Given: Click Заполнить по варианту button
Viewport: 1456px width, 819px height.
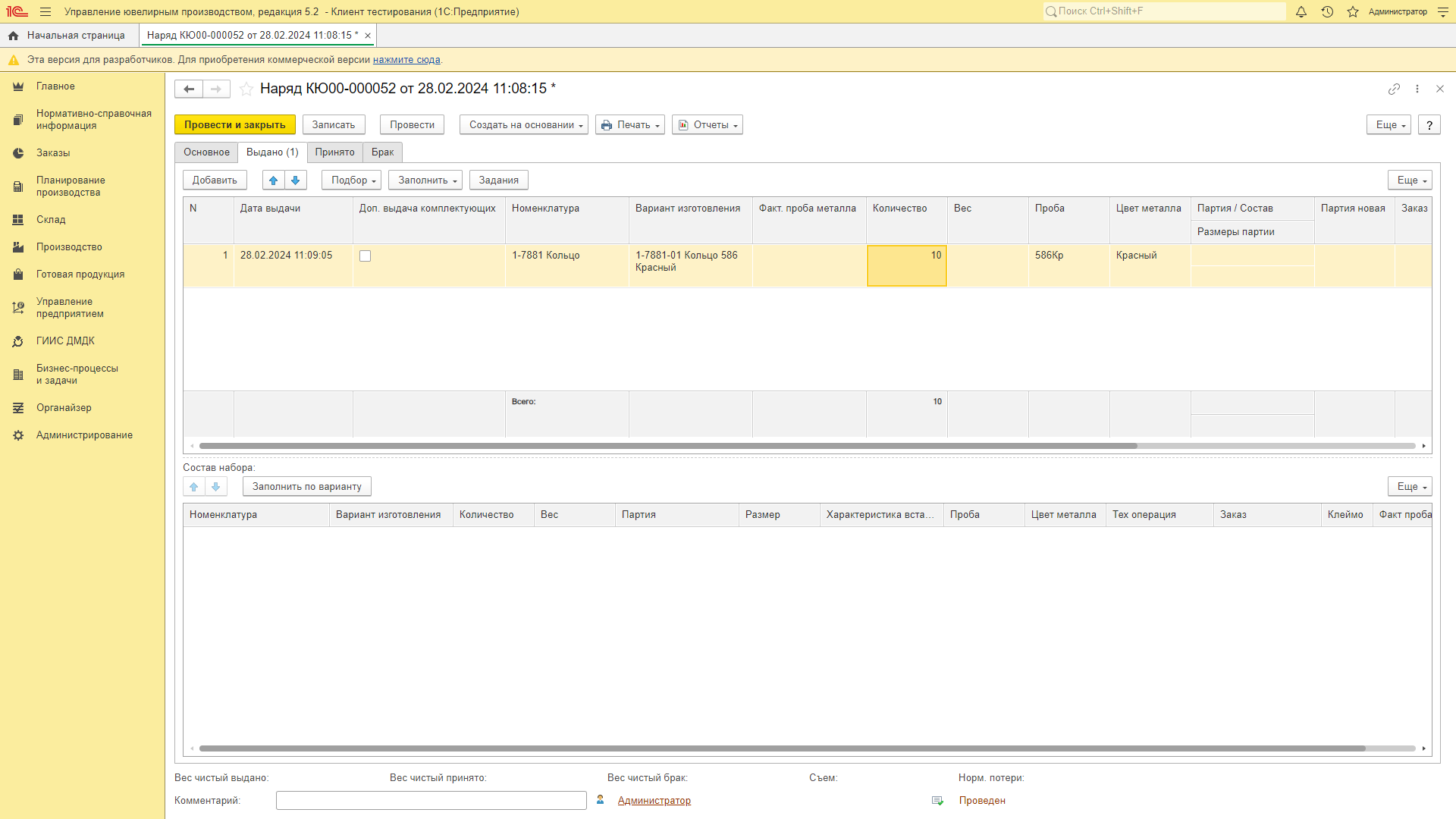Looking at the screenshot, I should point(307,486).
